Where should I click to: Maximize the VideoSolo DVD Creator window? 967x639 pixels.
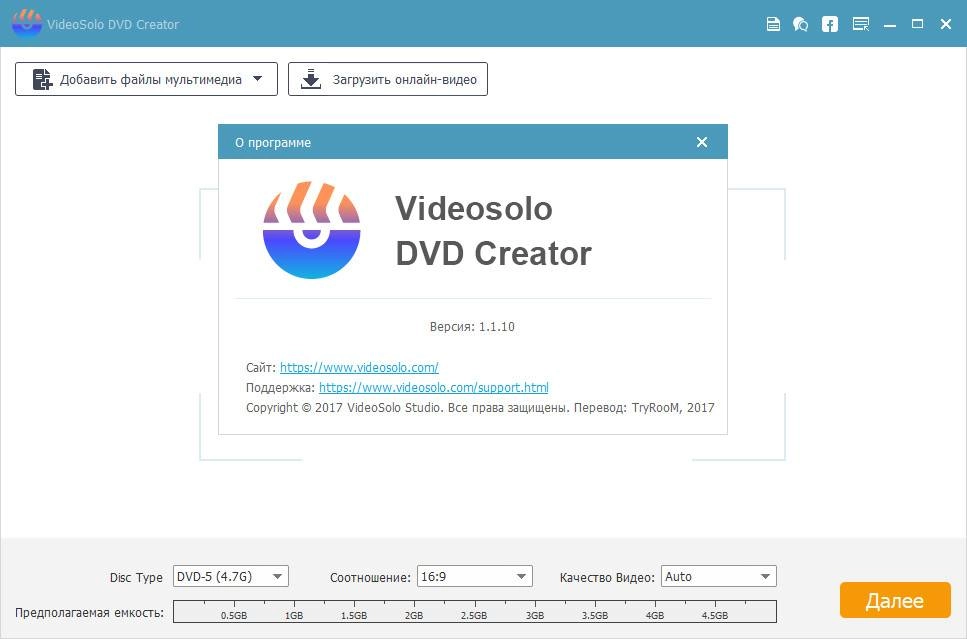pos(918,24)
